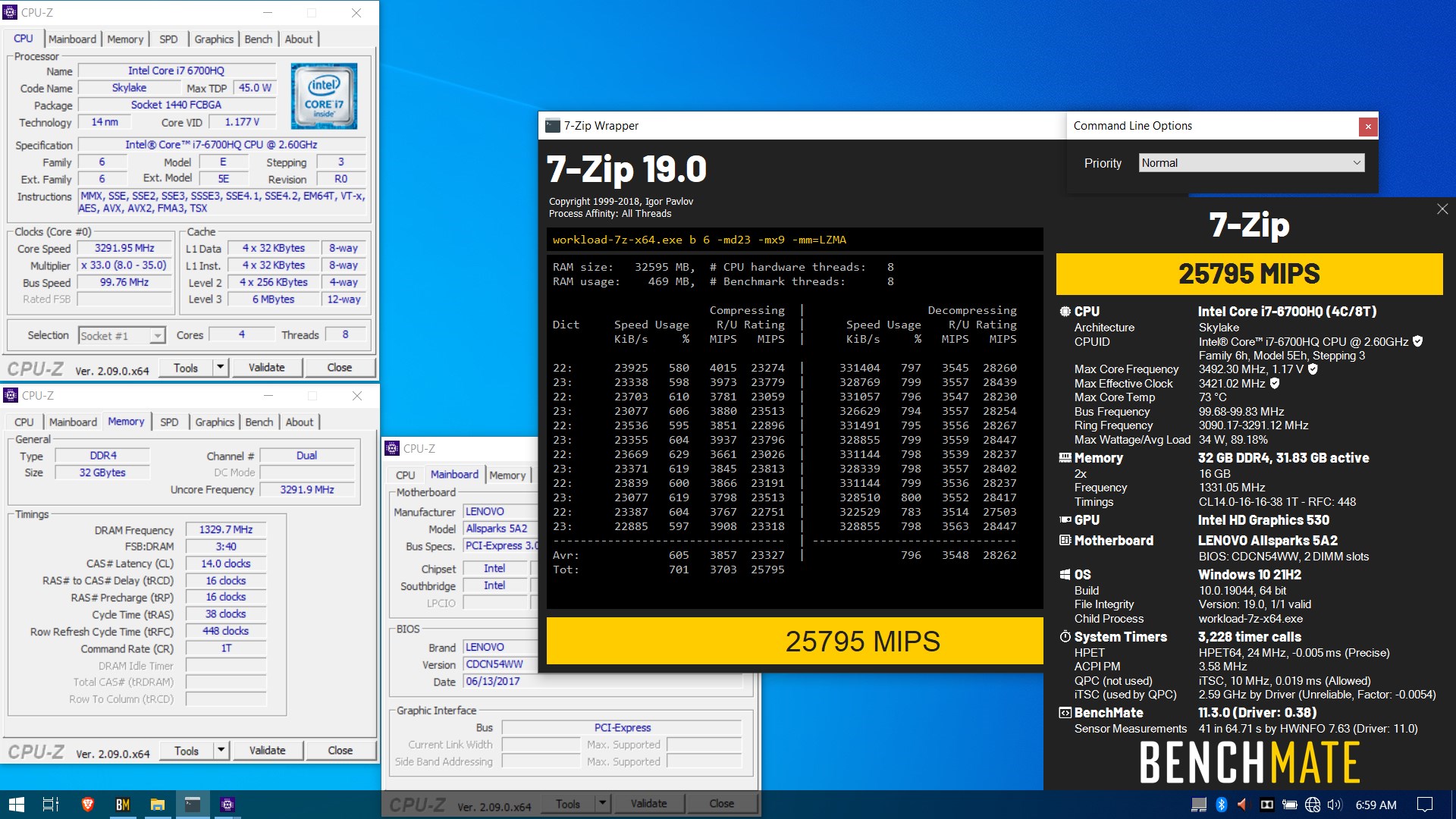
Task: Select CPU tab in Mainboard CPU-Z window
Action: (x=405, y=475)
